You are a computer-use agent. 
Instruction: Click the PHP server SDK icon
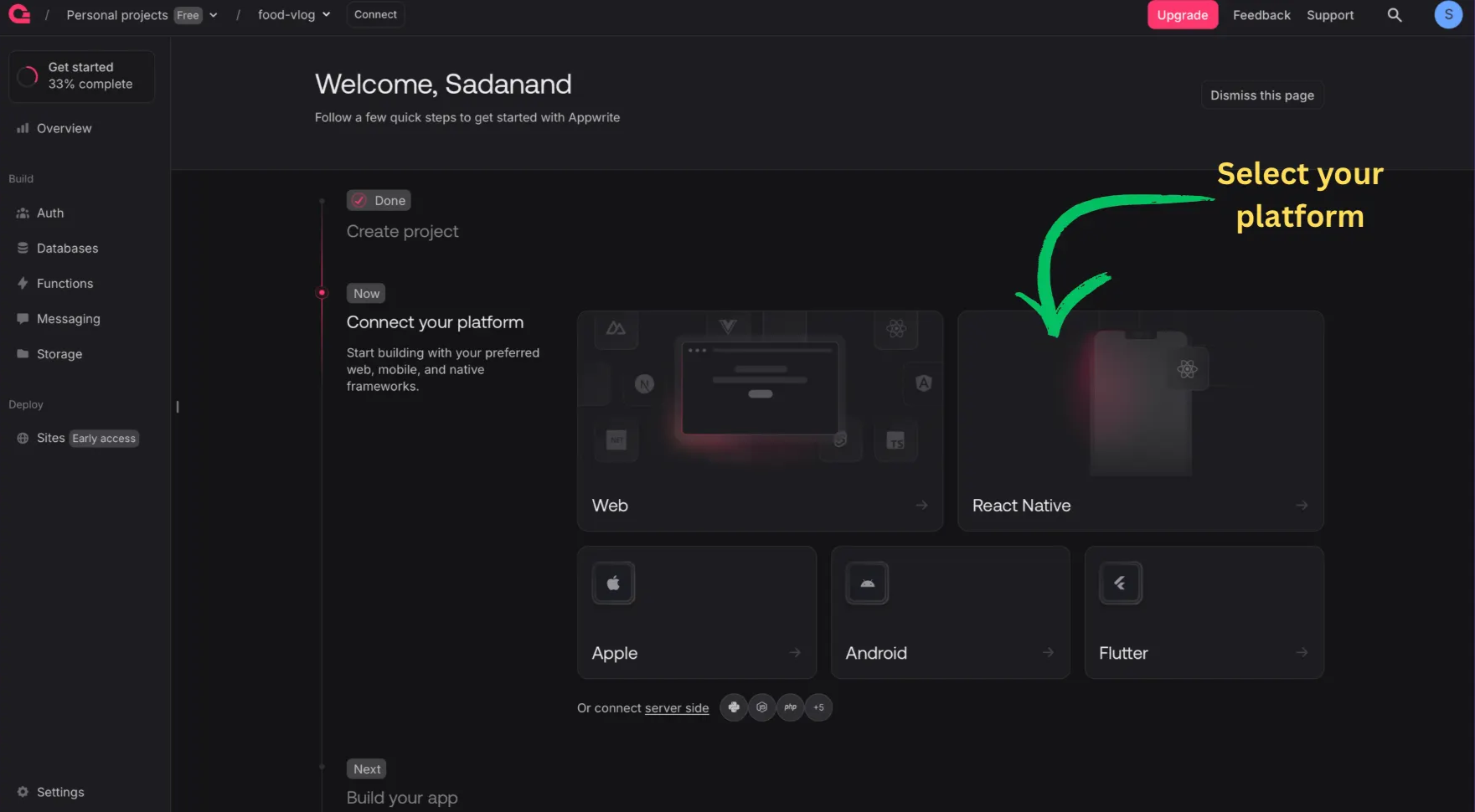point(790,707)
